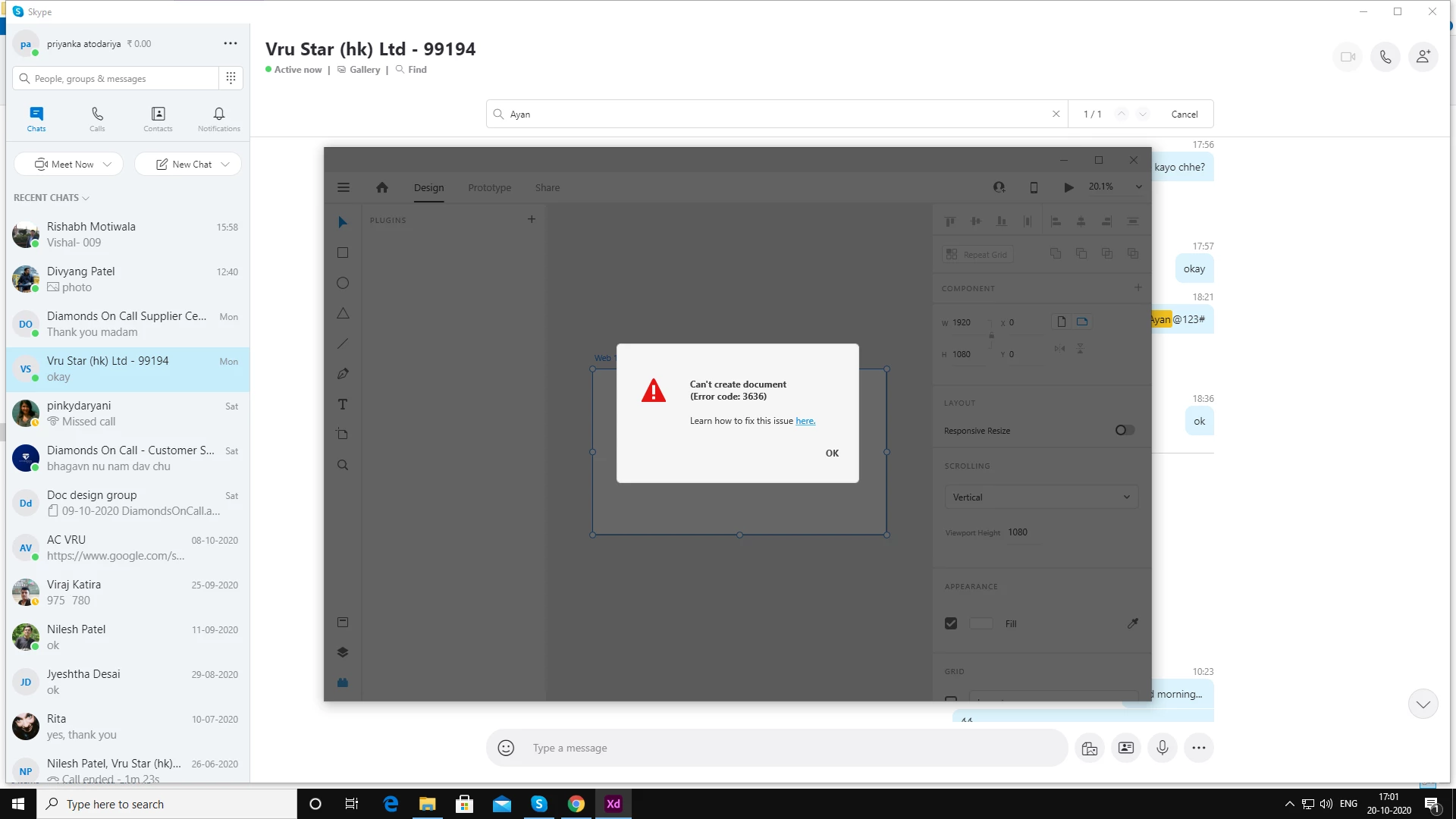Screen dimensions: 1456x819
Task: Open the share contact card icon
Action: [1126, 748]
